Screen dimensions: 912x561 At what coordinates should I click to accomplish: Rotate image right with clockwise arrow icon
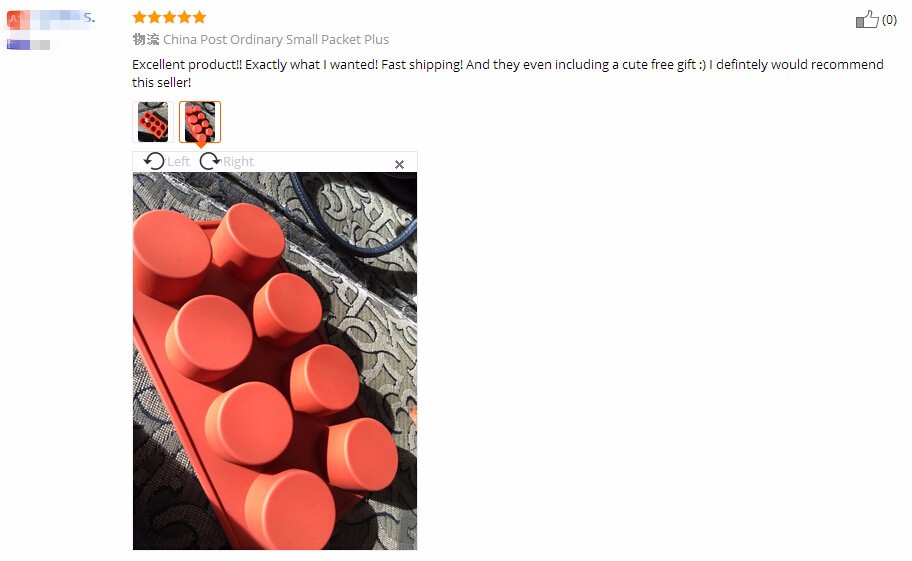(209, 161)
